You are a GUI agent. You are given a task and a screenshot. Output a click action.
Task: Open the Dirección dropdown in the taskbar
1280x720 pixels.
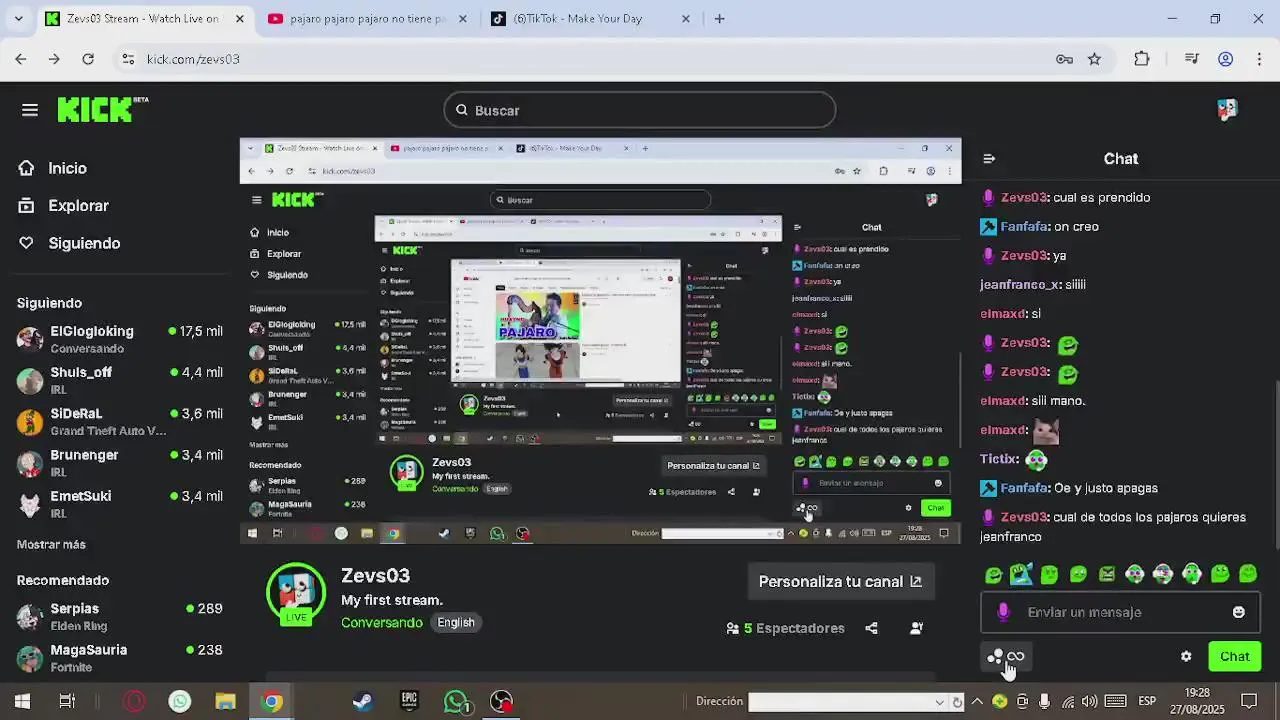(x=939, y=702)
